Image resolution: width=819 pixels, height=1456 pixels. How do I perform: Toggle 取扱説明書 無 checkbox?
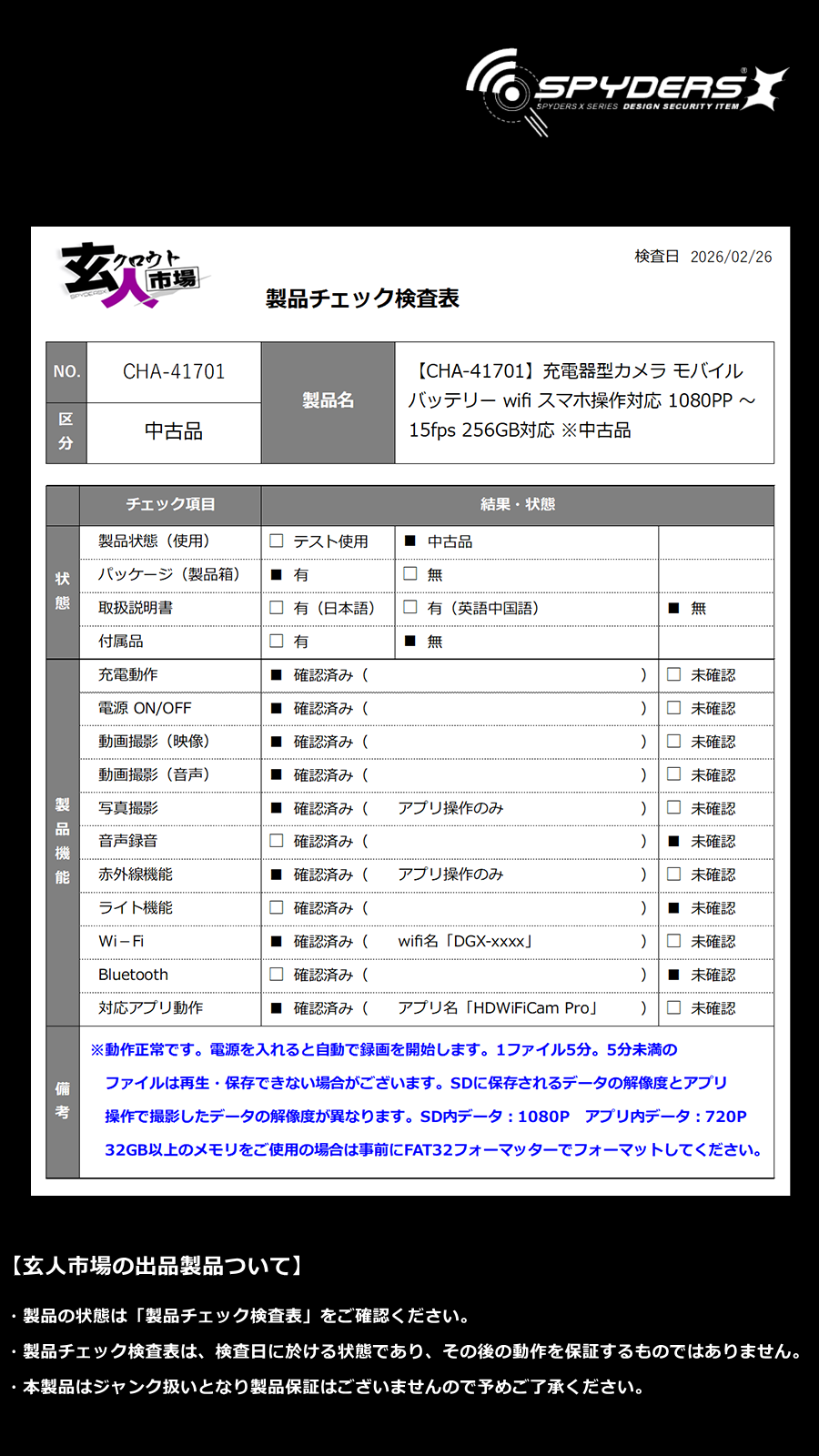pos(674,608)
